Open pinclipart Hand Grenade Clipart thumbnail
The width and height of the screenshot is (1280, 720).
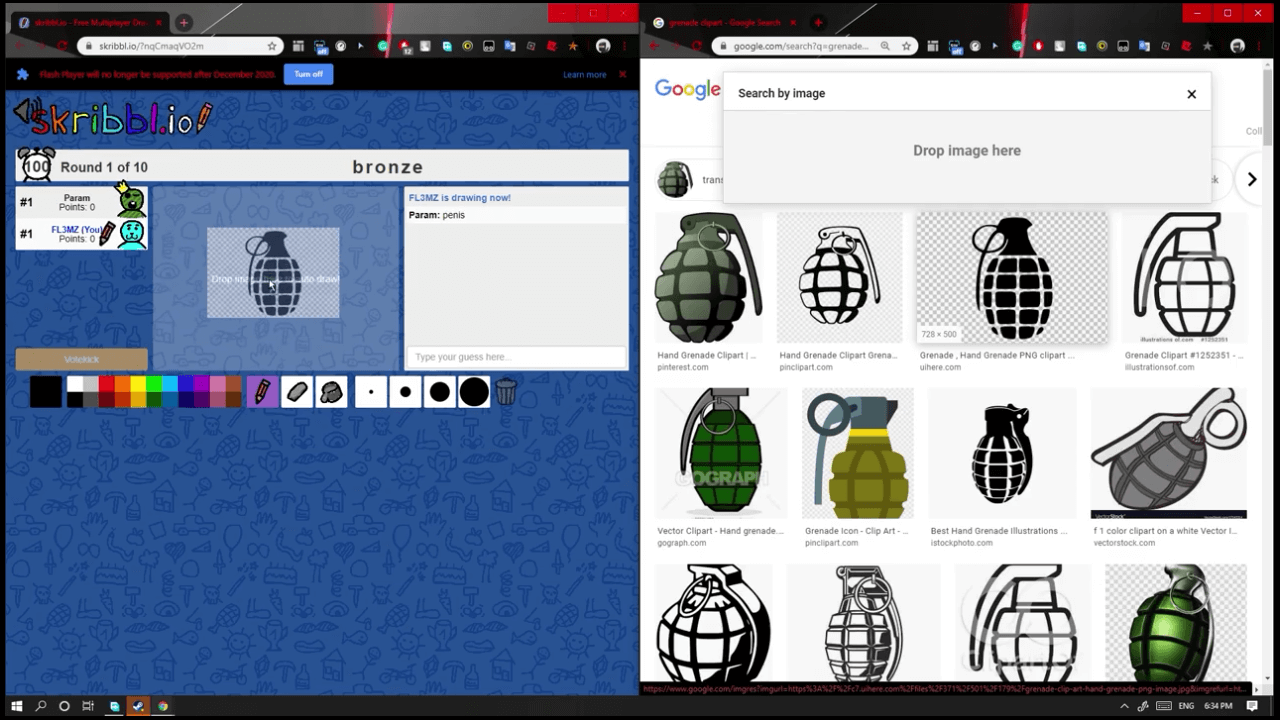(840, 277)
